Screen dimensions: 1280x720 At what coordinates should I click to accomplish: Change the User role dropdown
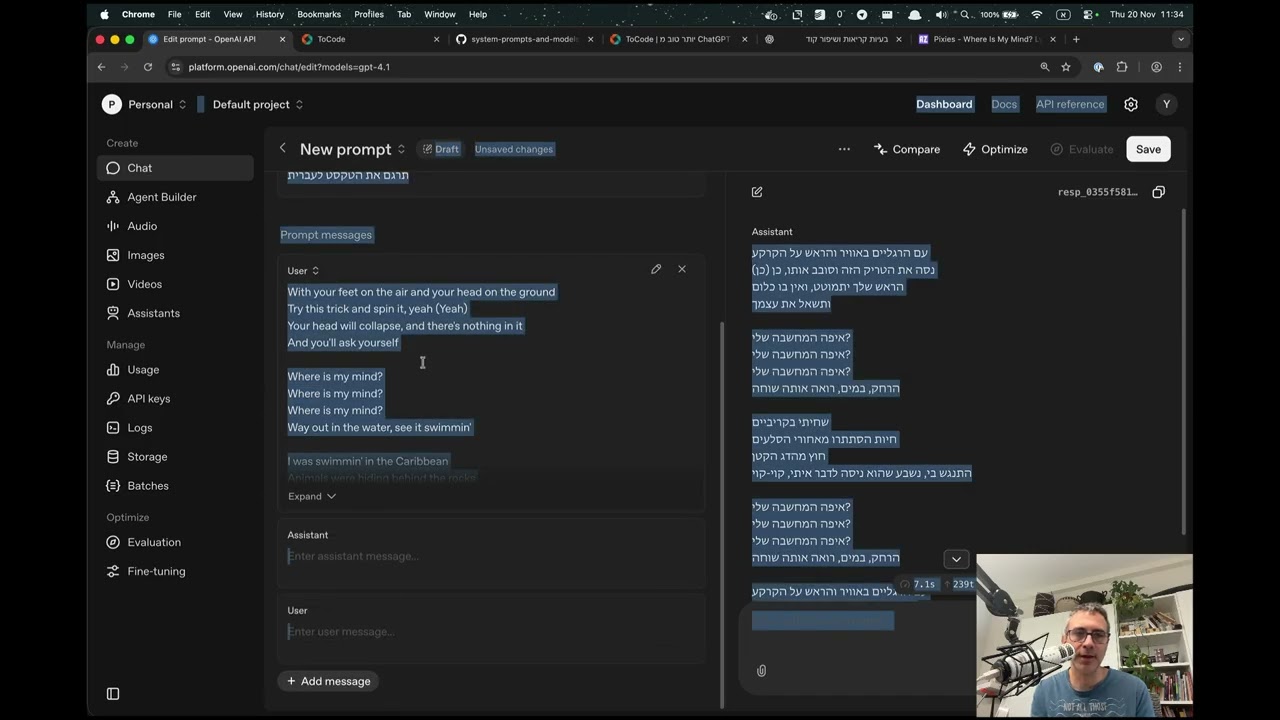pyautogui.click(x=303, y=271)
